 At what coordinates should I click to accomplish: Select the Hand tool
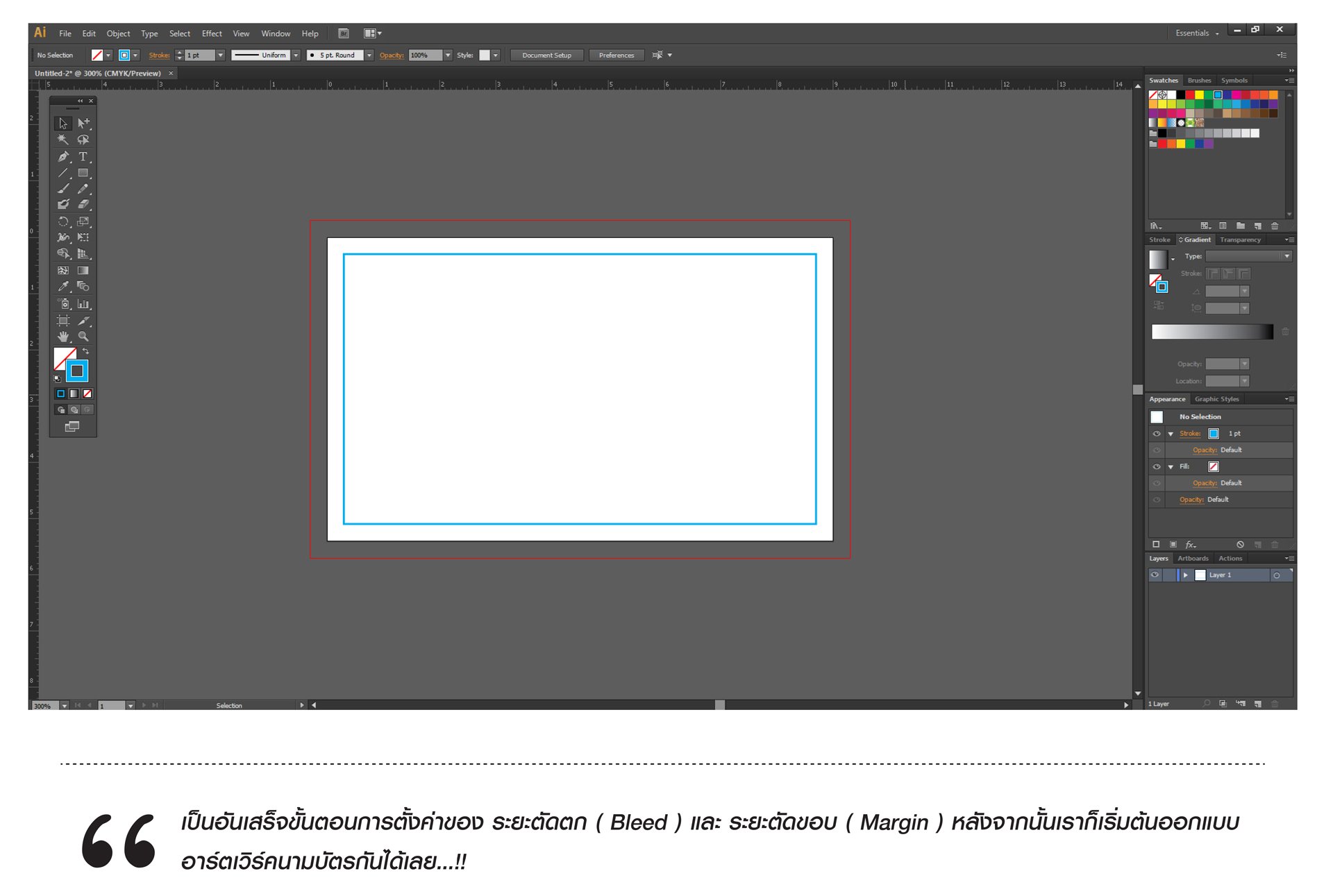point(63,337)
